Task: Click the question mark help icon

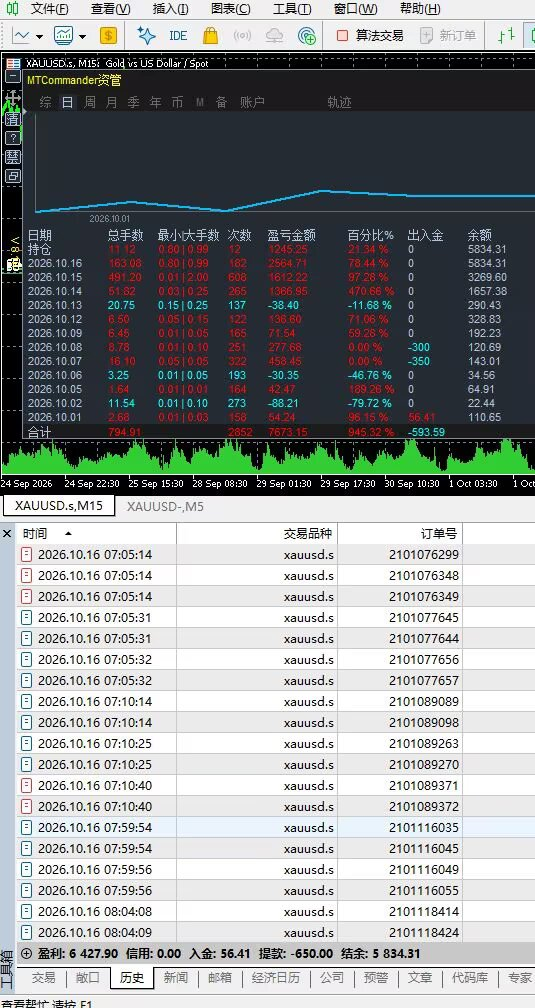Action: point(13,138)
